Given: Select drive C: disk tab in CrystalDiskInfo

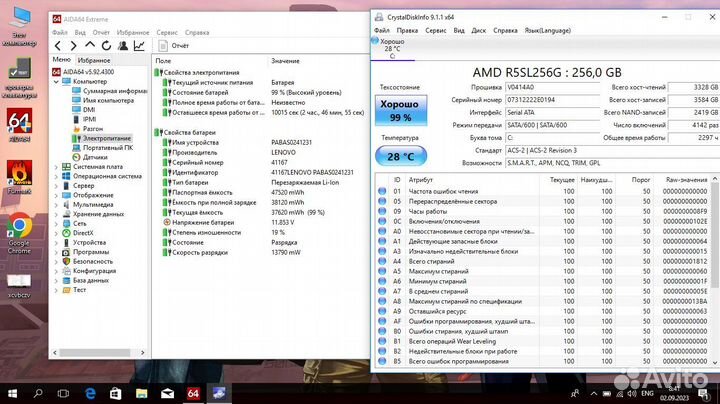Looking at the screenshot, I should [392, 49].
